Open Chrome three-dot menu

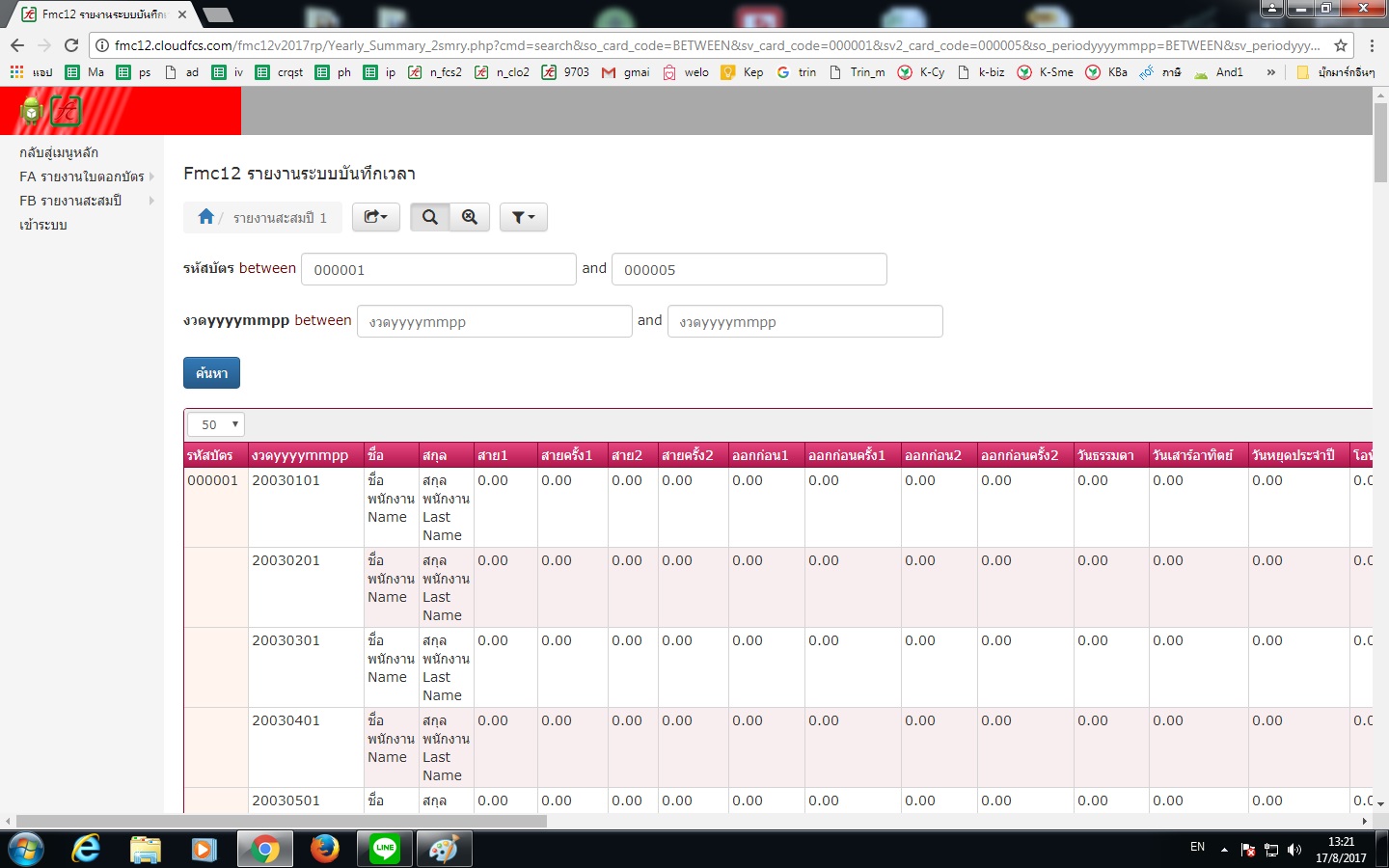pos(1372,45)
